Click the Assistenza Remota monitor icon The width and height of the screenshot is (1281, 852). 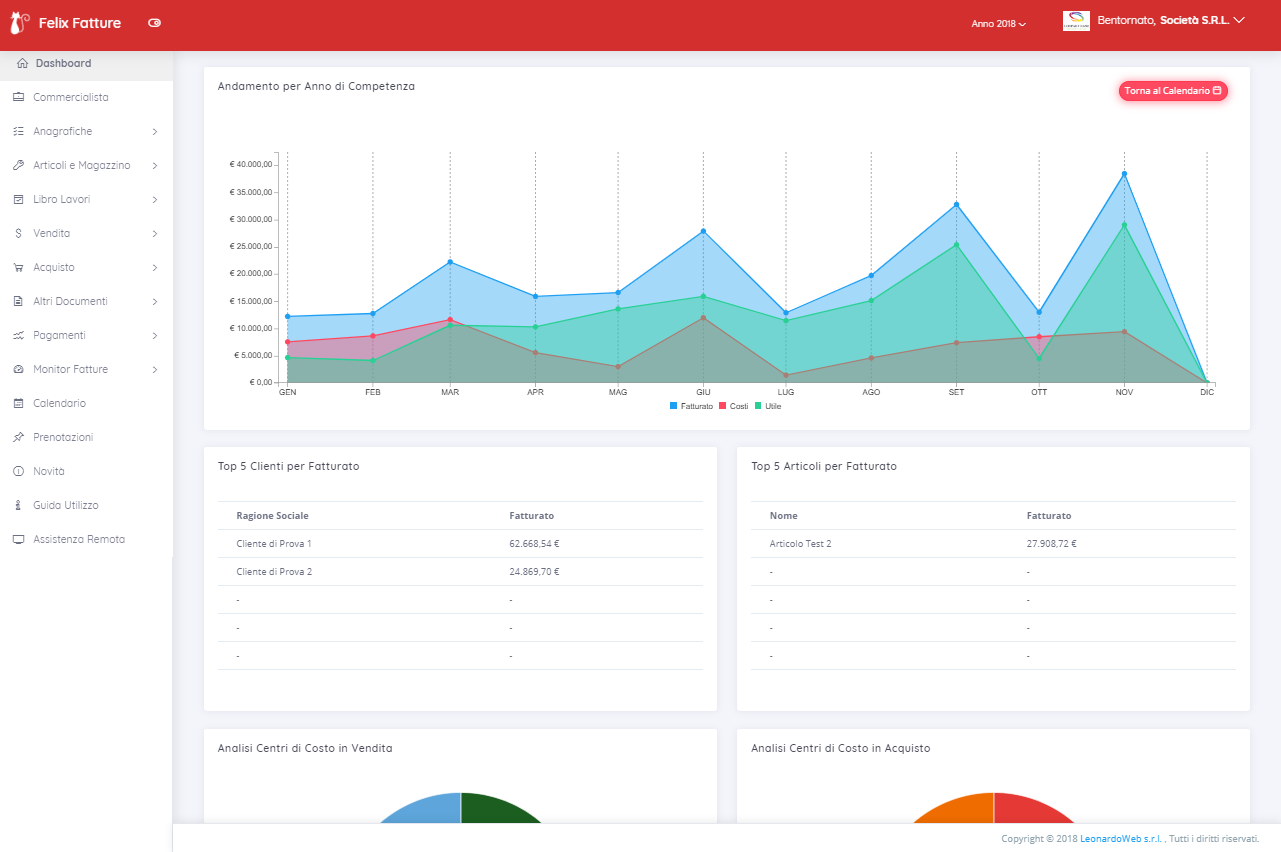point(18,539)
